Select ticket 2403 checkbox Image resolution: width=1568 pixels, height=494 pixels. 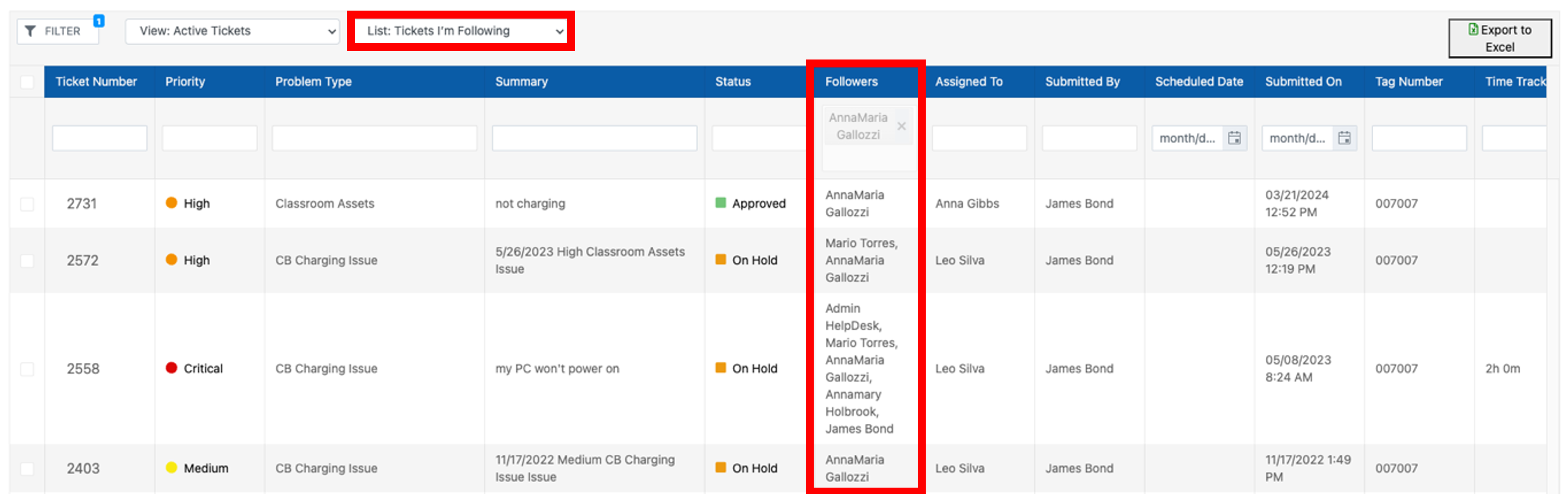point(27,469)
